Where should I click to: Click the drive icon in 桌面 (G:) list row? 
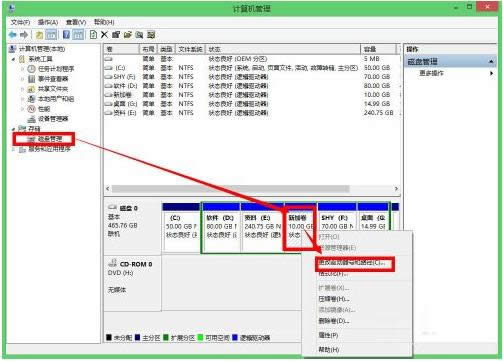[109, 104]
